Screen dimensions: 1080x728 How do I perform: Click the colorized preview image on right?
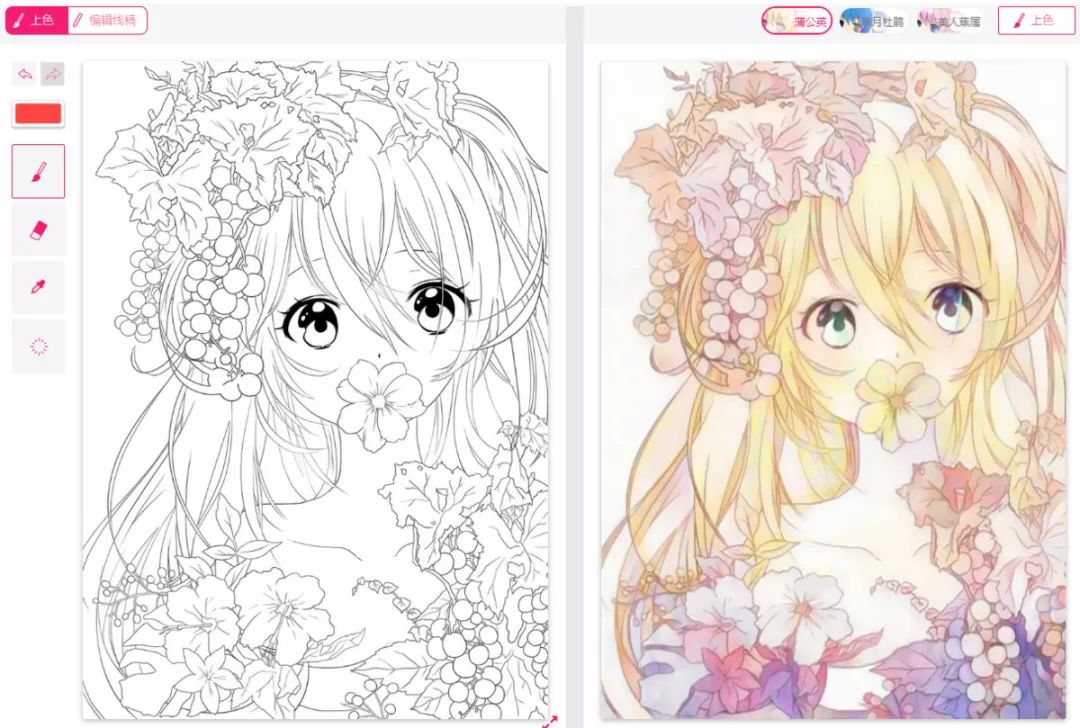[x=833, y=389]
